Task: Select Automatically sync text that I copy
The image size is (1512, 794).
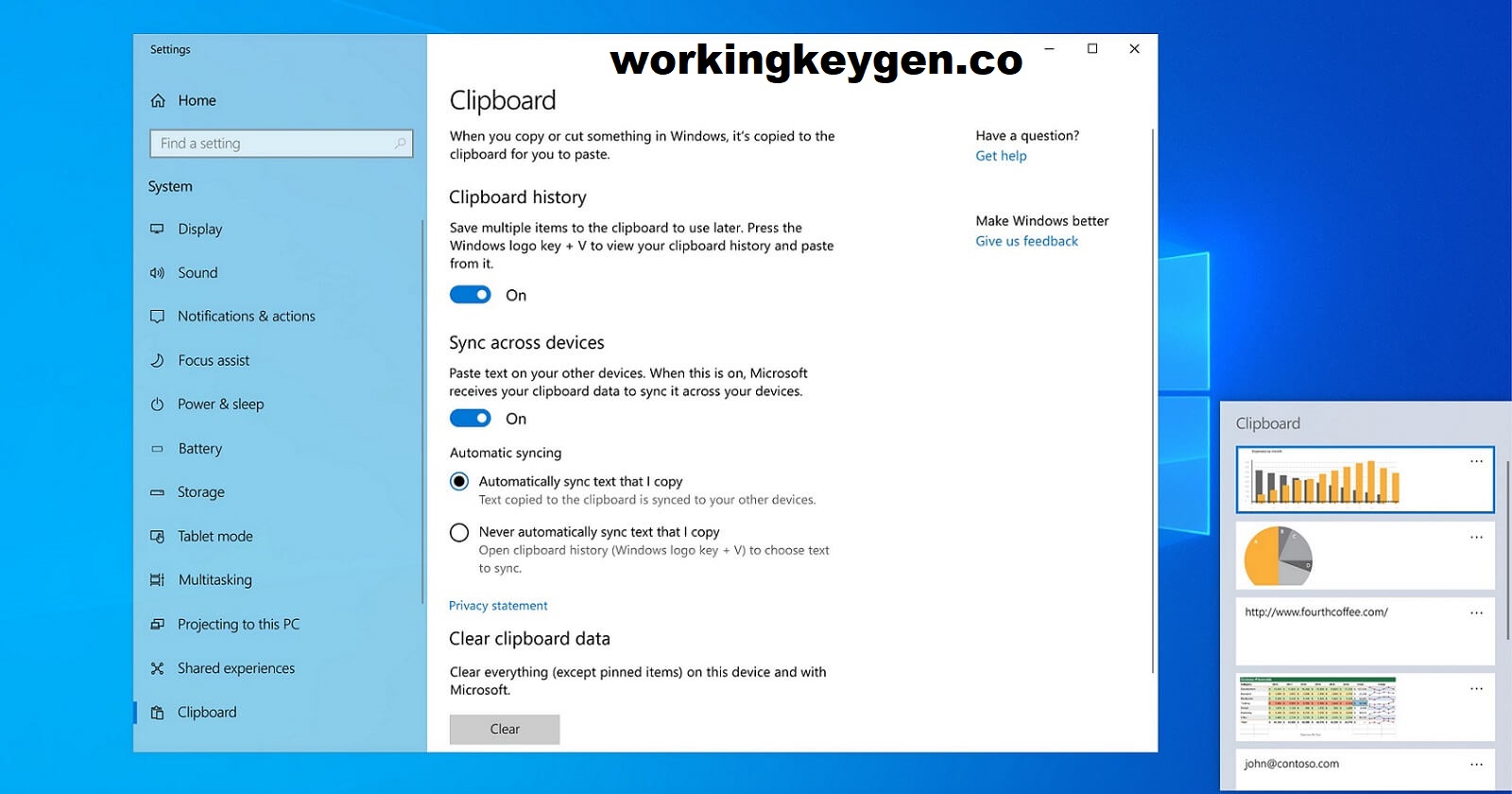Action: (459, 481)
